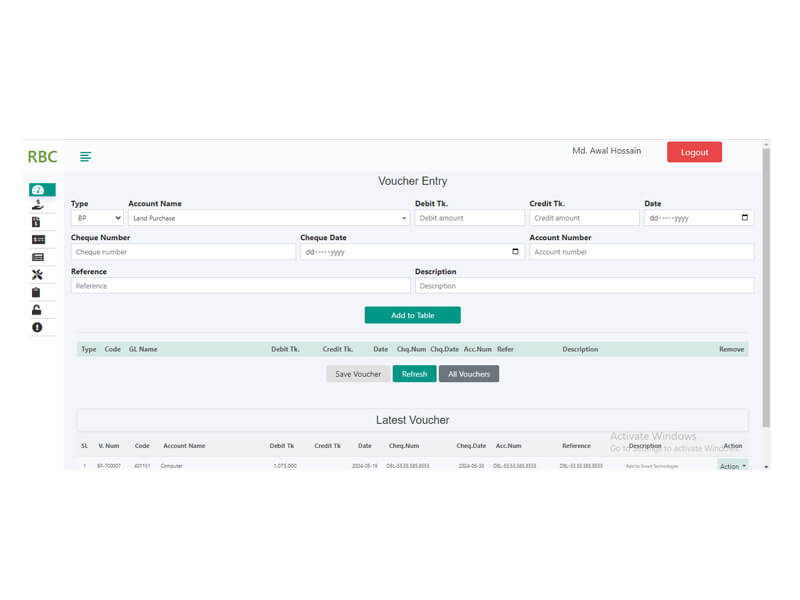Open calendar picker in the Date field
Screen dimensions: 800x600
(x=745, y=217)
